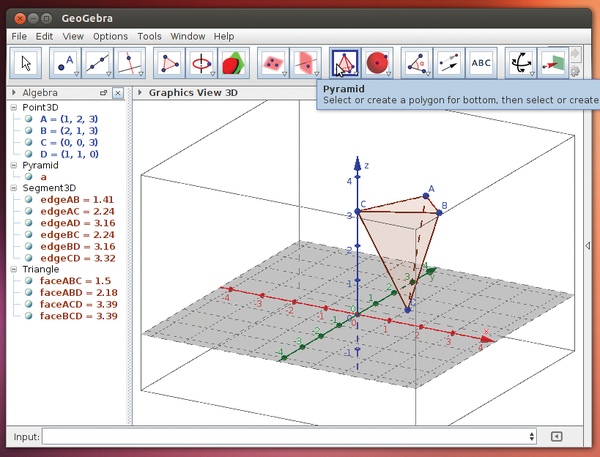Choose the ABC text tool
This screenshot has width=600, height=457.
481,63
